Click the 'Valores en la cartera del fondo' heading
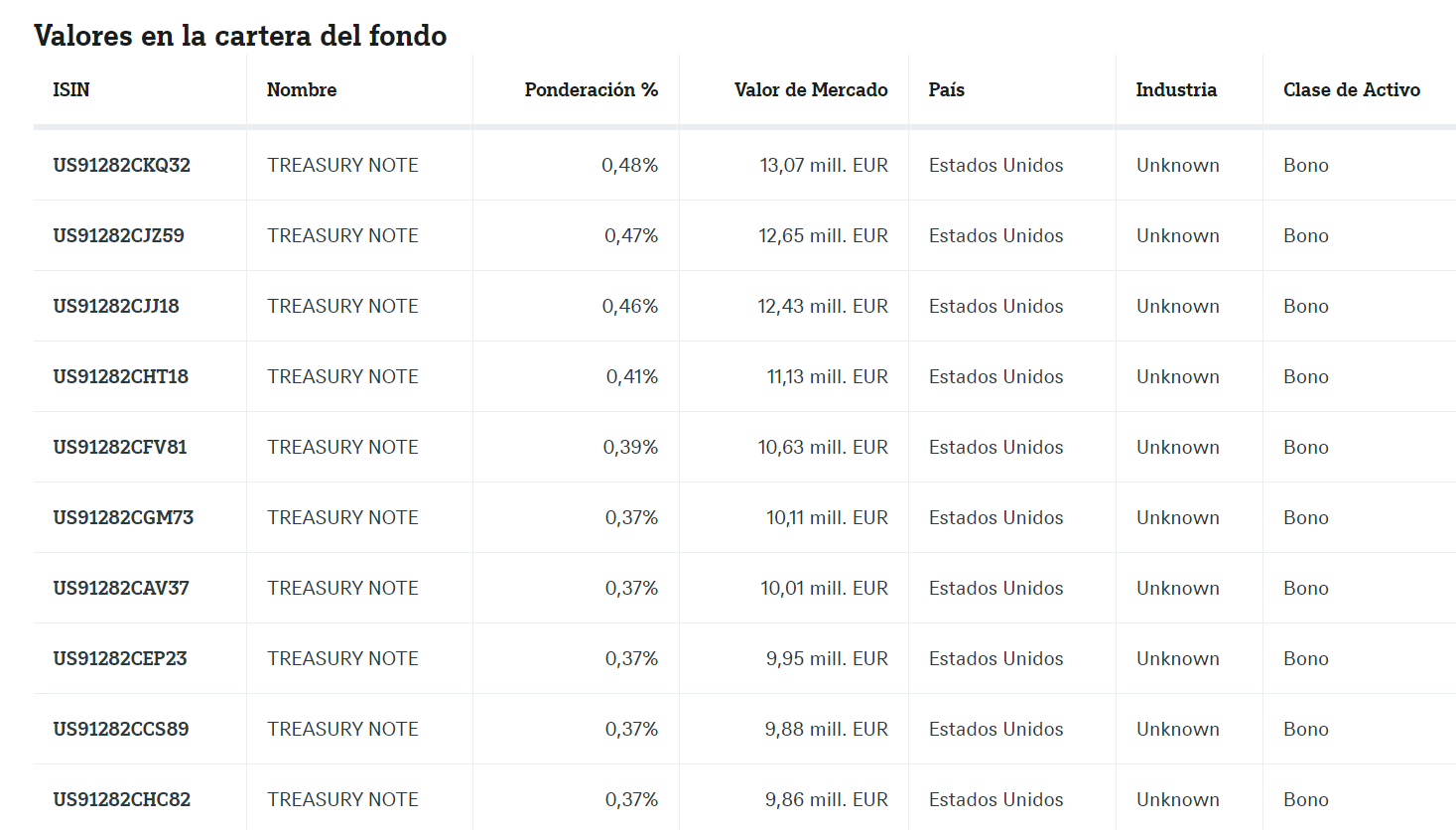Viewport: 1456px width, 830px height. pos(240,36)
